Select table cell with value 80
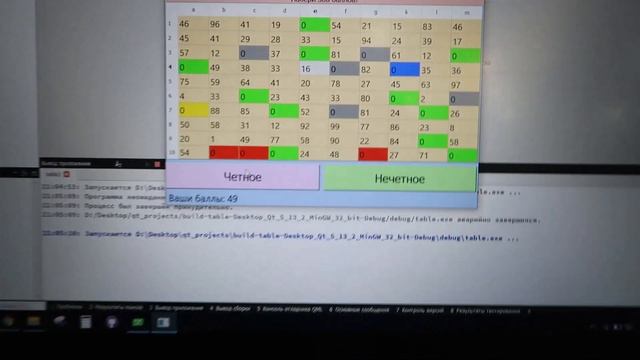The height and width of the screenshot is (360, 640). point(374,98)
